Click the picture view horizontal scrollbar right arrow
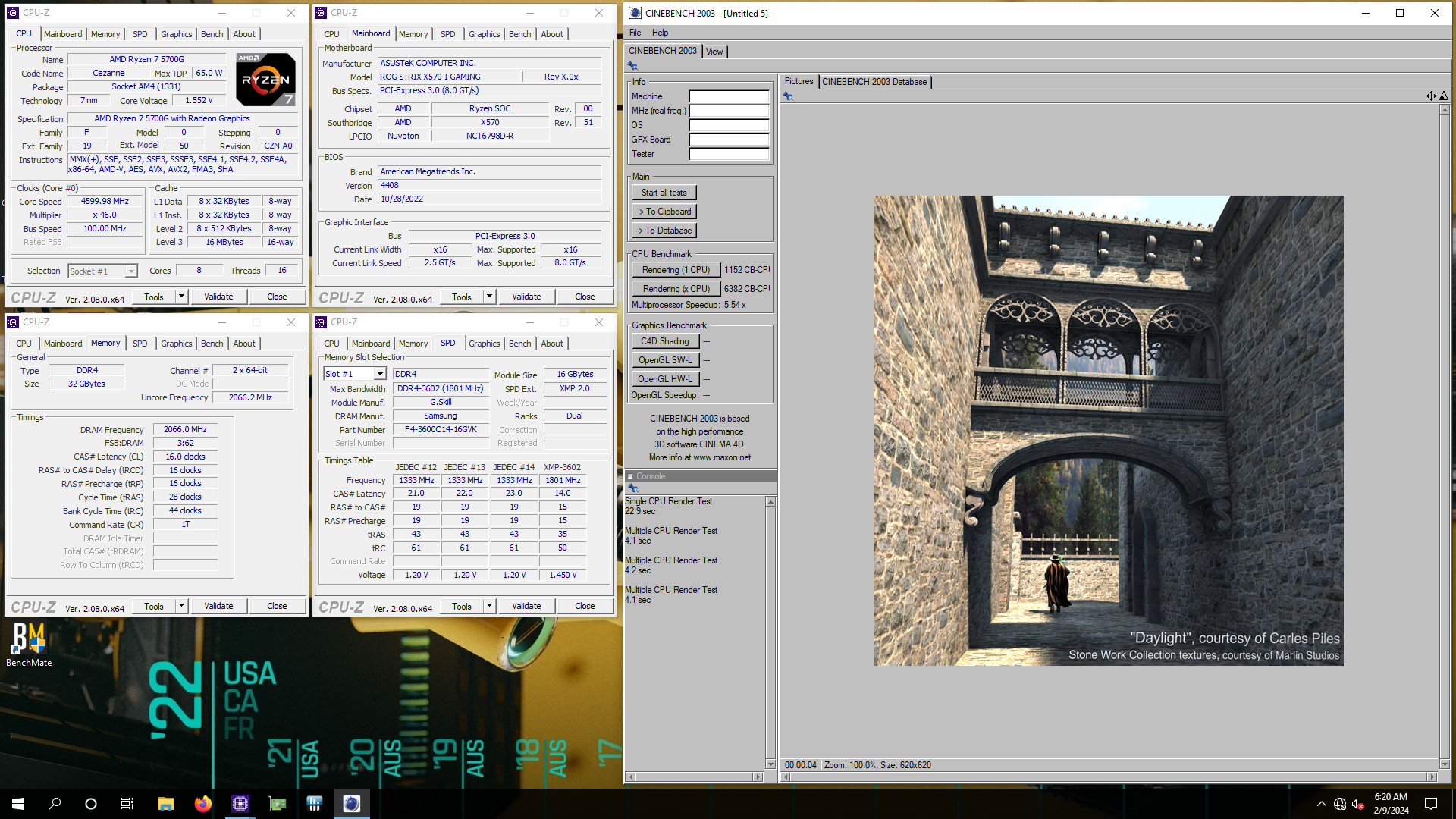1456x819 pixels. [1432, 777]
